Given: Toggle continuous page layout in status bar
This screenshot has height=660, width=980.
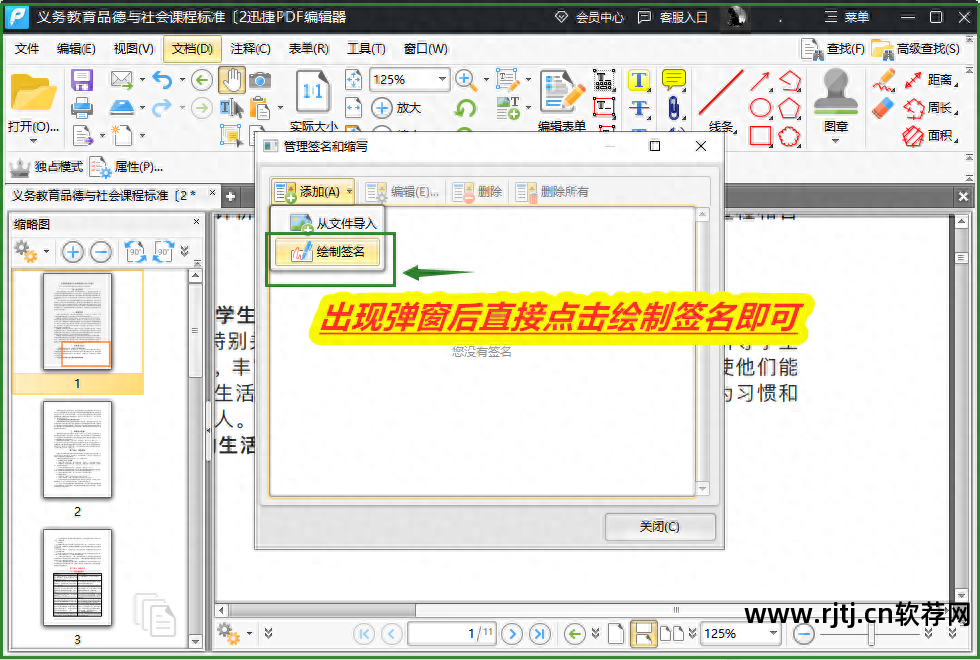Looking at the screenshot, I should coord(645,633).
